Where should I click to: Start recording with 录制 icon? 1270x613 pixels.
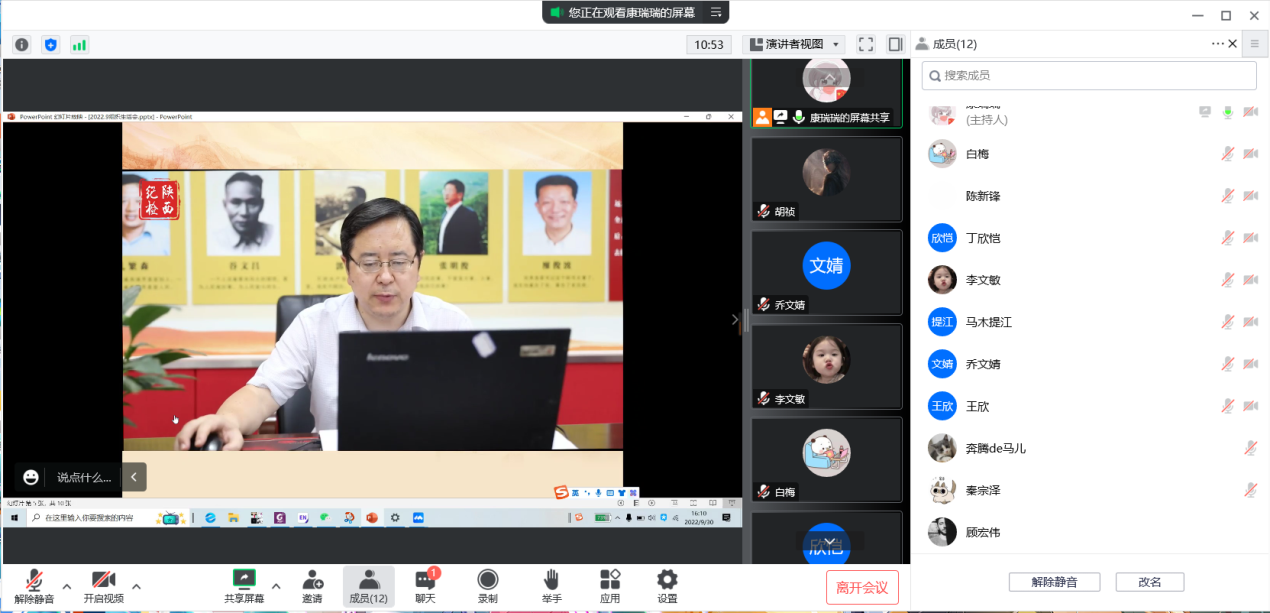[487, 586]
